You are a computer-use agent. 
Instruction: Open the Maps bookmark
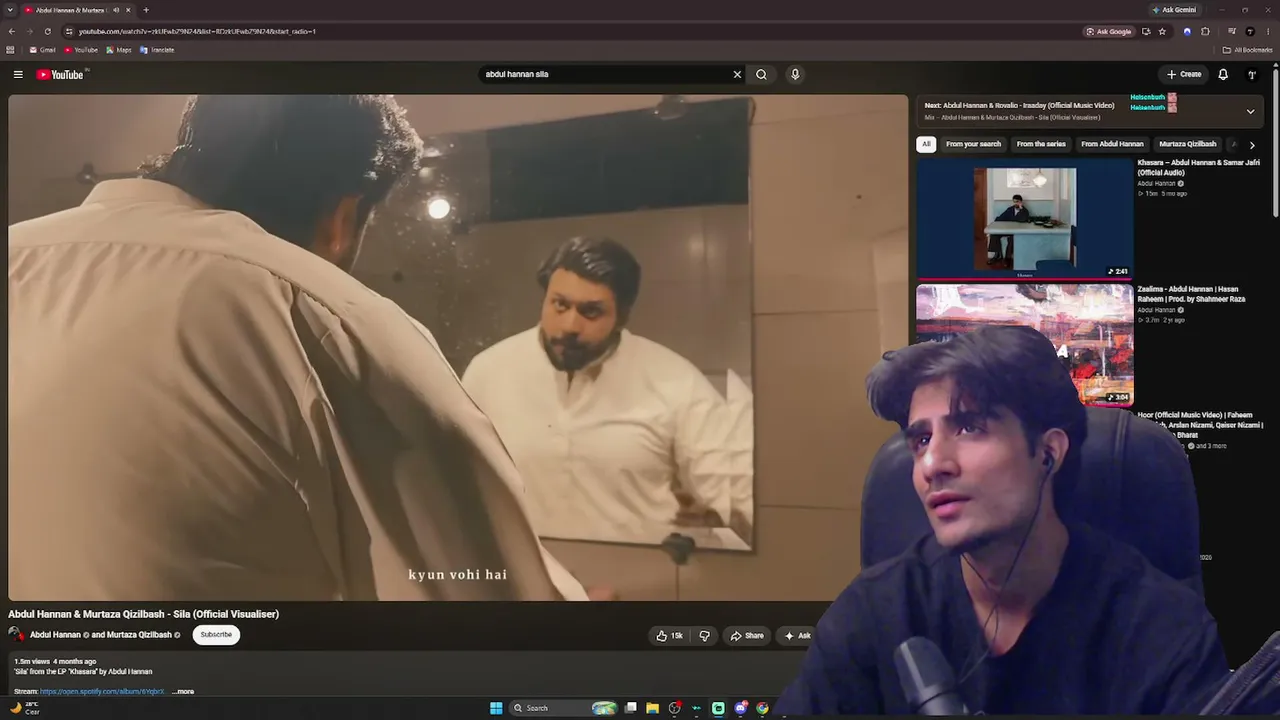click(119, 50)
